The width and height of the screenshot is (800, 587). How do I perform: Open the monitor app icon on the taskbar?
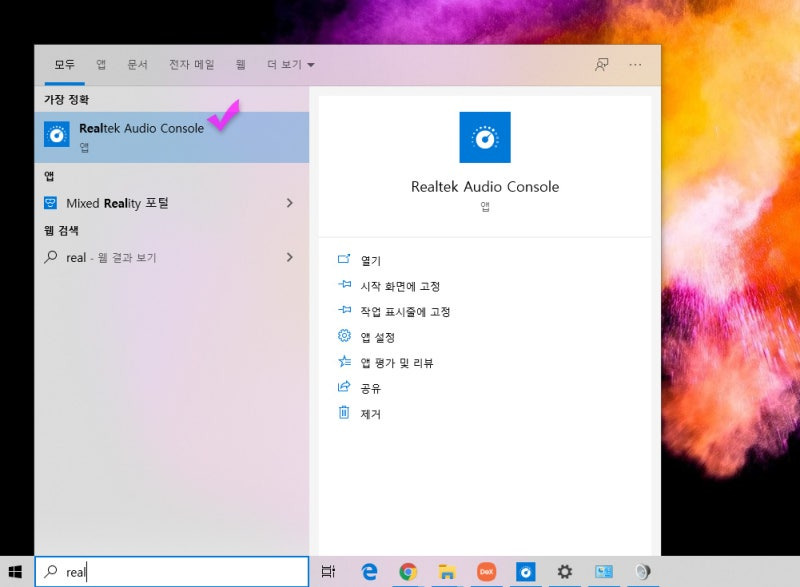[x=604, y=572]
